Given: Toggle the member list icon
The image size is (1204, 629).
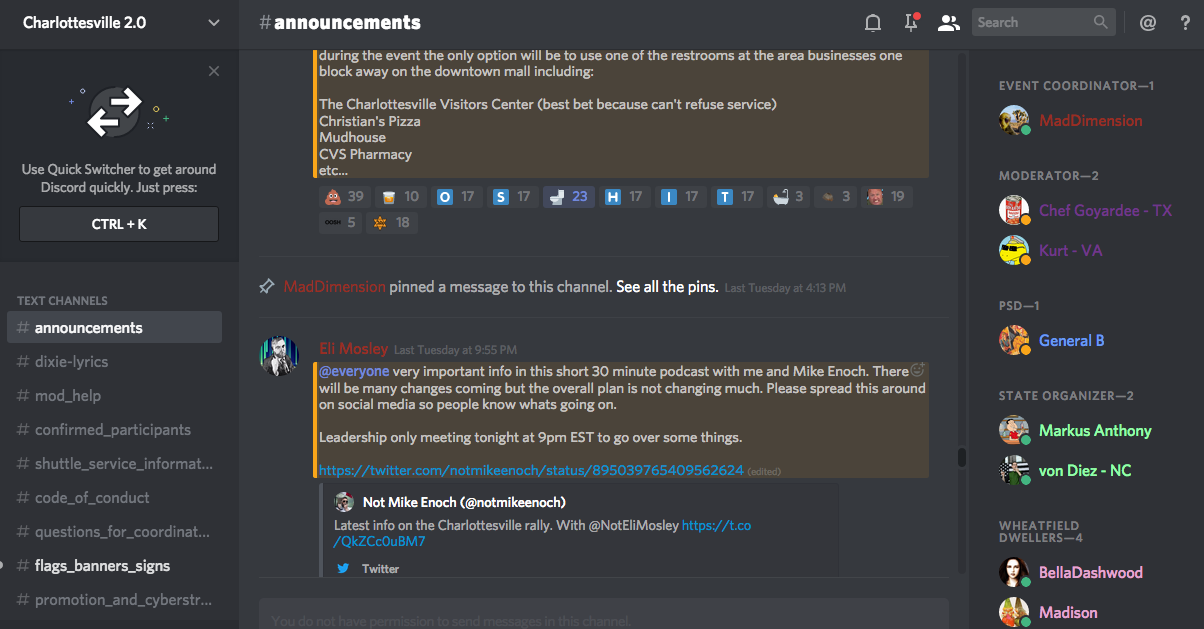Looking at the screenshot, I should tap(949, 22).
